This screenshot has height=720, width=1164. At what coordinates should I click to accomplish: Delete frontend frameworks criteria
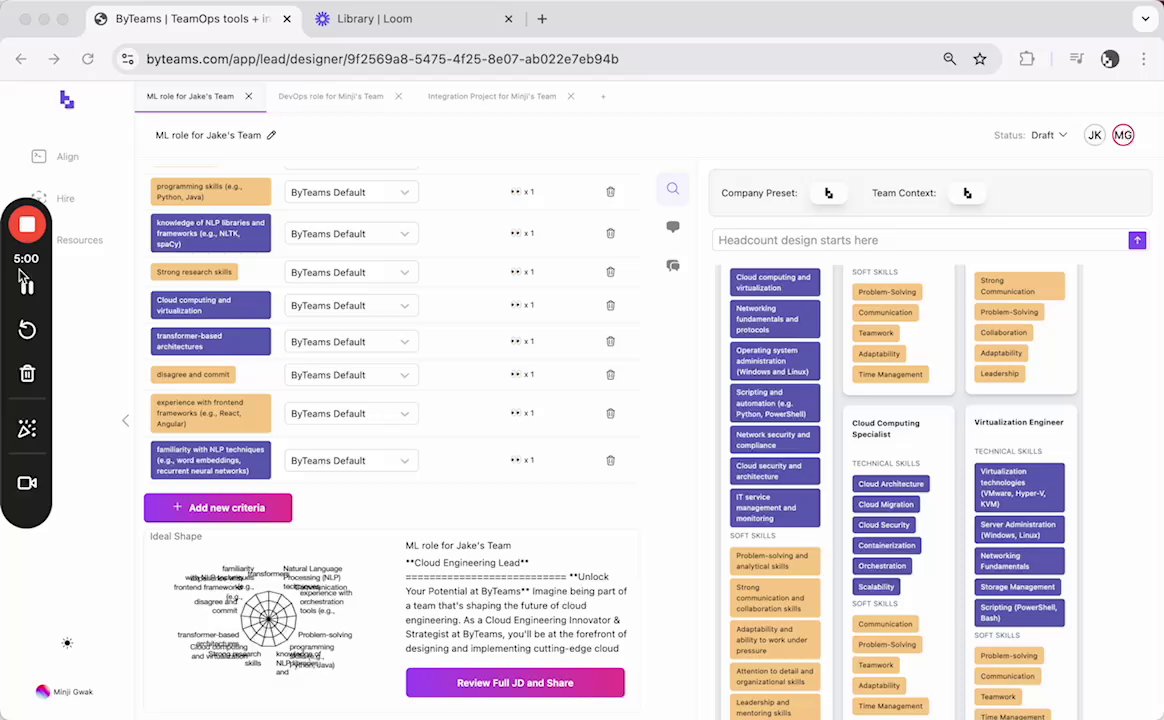point(610,413)
